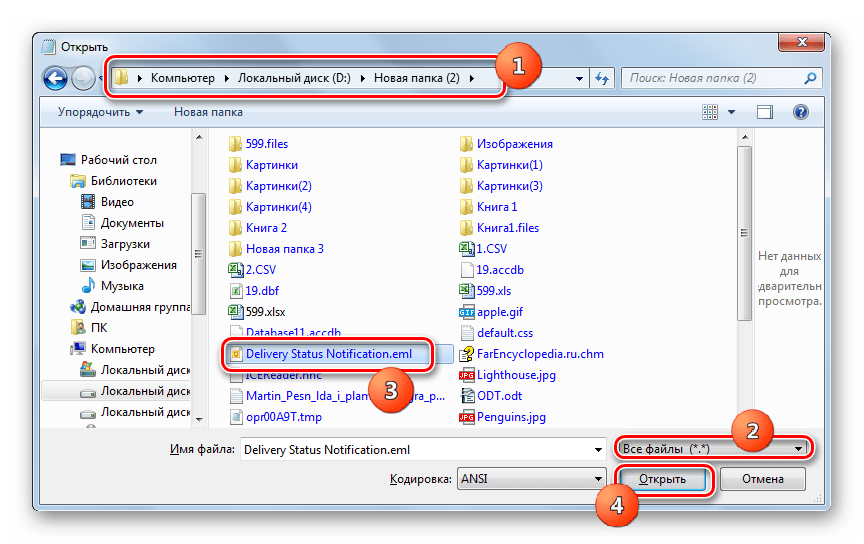Select the Картинки(1) folder
The height and width of the screenshot is (544, 864).
click(x=501, y=165)
